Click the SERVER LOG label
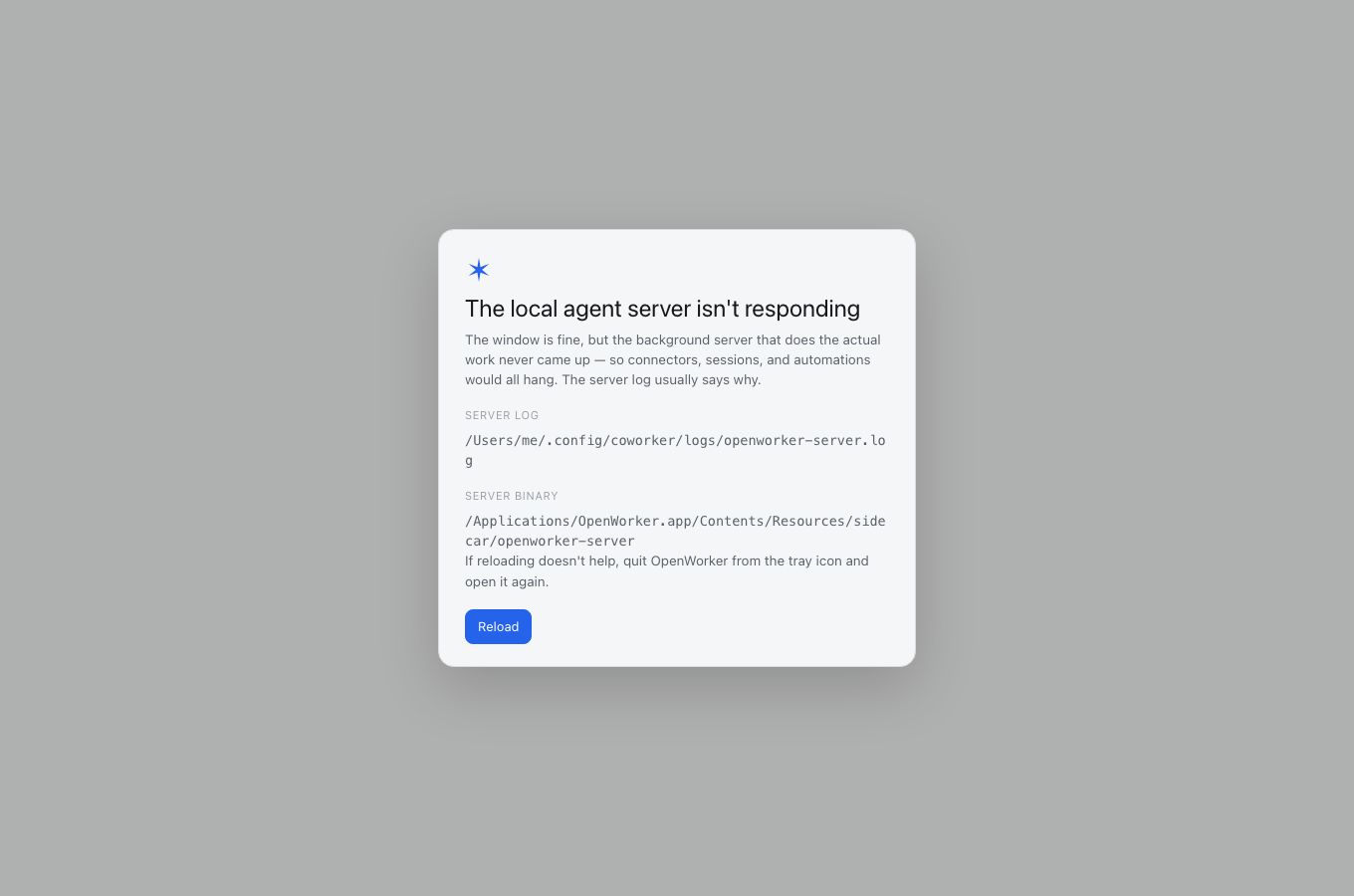 tap(502, 415)
